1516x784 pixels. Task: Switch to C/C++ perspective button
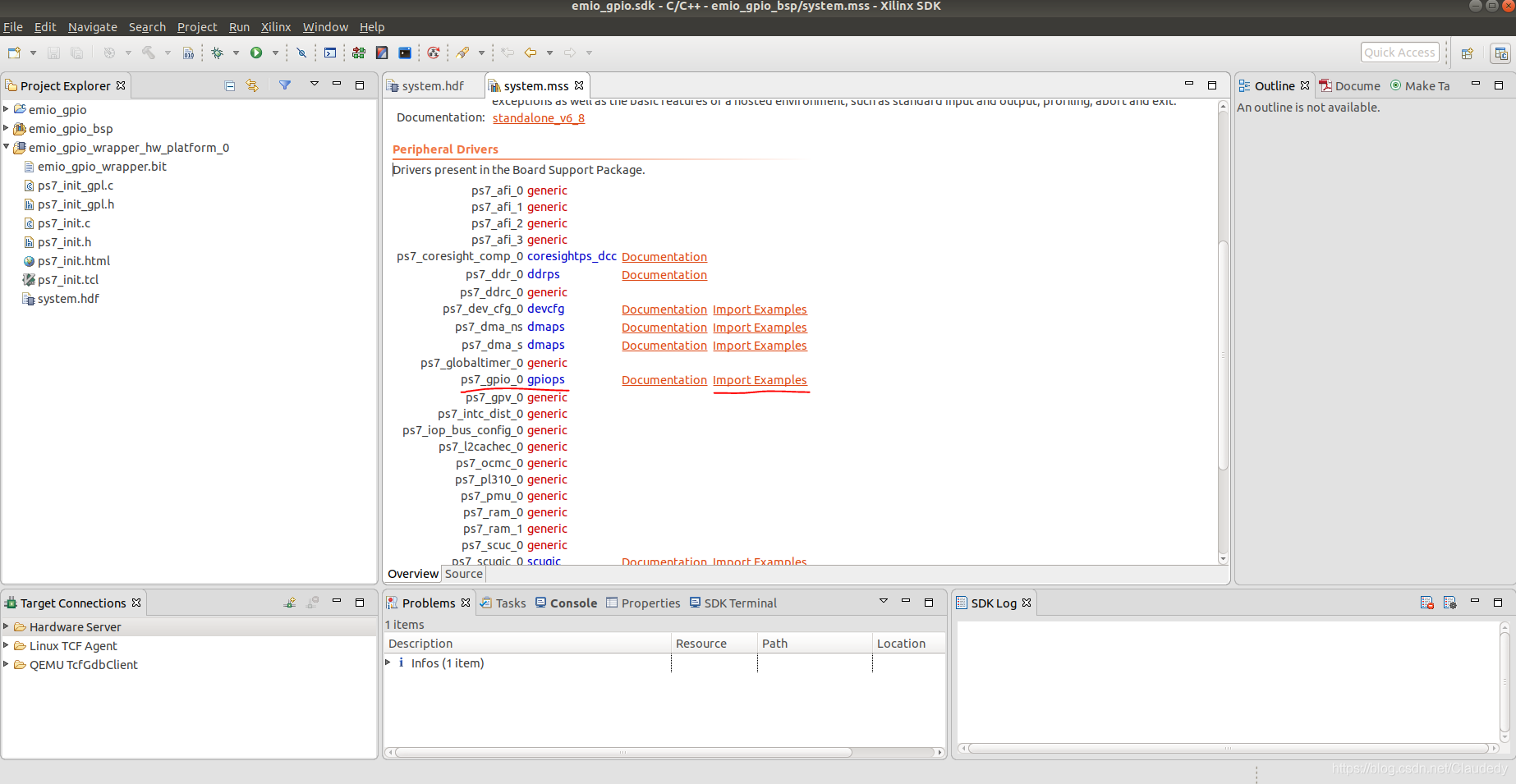(x=1501, y=53)
